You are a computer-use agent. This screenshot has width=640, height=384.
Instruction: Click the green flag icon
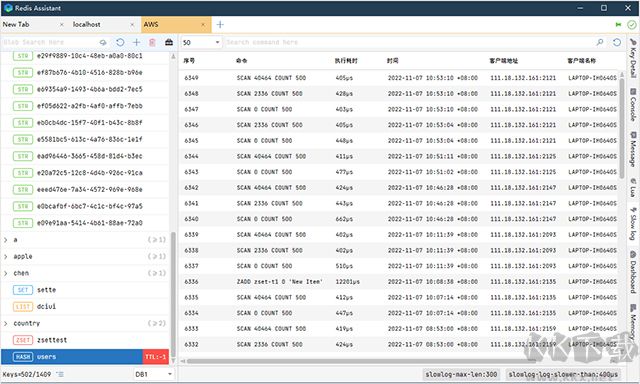point(618,24)
